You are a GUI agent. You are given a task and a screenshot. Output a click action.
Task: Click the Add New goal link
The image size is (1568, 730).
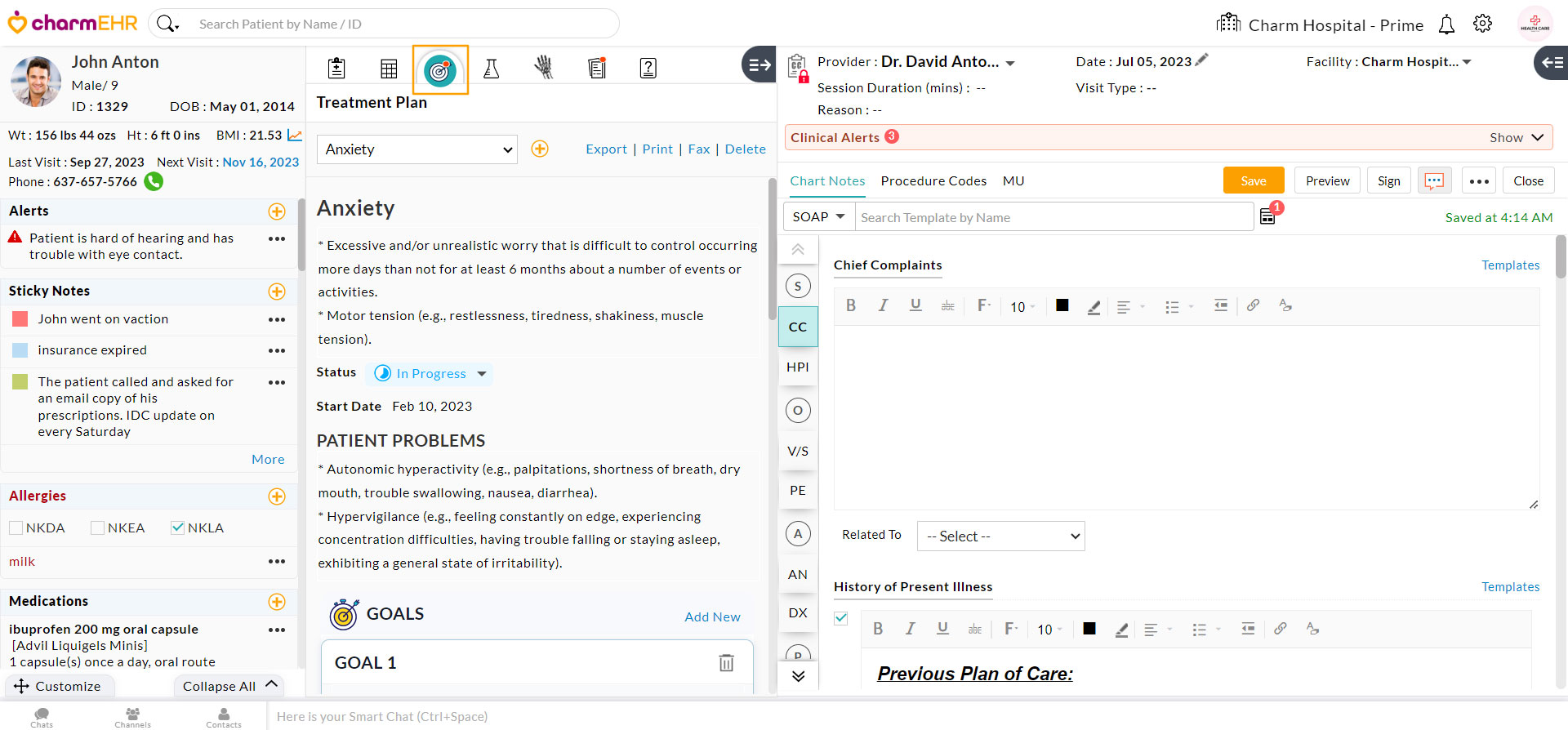click(x=712, y=617)
